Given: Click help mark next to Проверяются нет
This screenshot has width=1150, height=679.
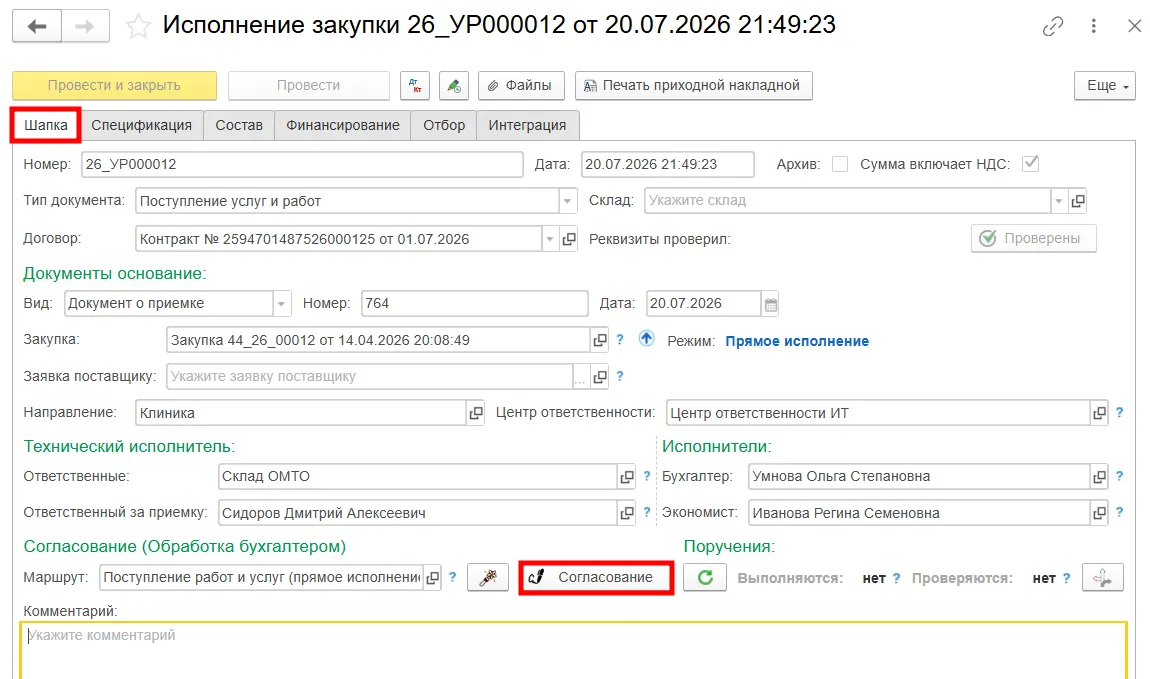Looking at the screenshot, I should tap(1066, 579).
